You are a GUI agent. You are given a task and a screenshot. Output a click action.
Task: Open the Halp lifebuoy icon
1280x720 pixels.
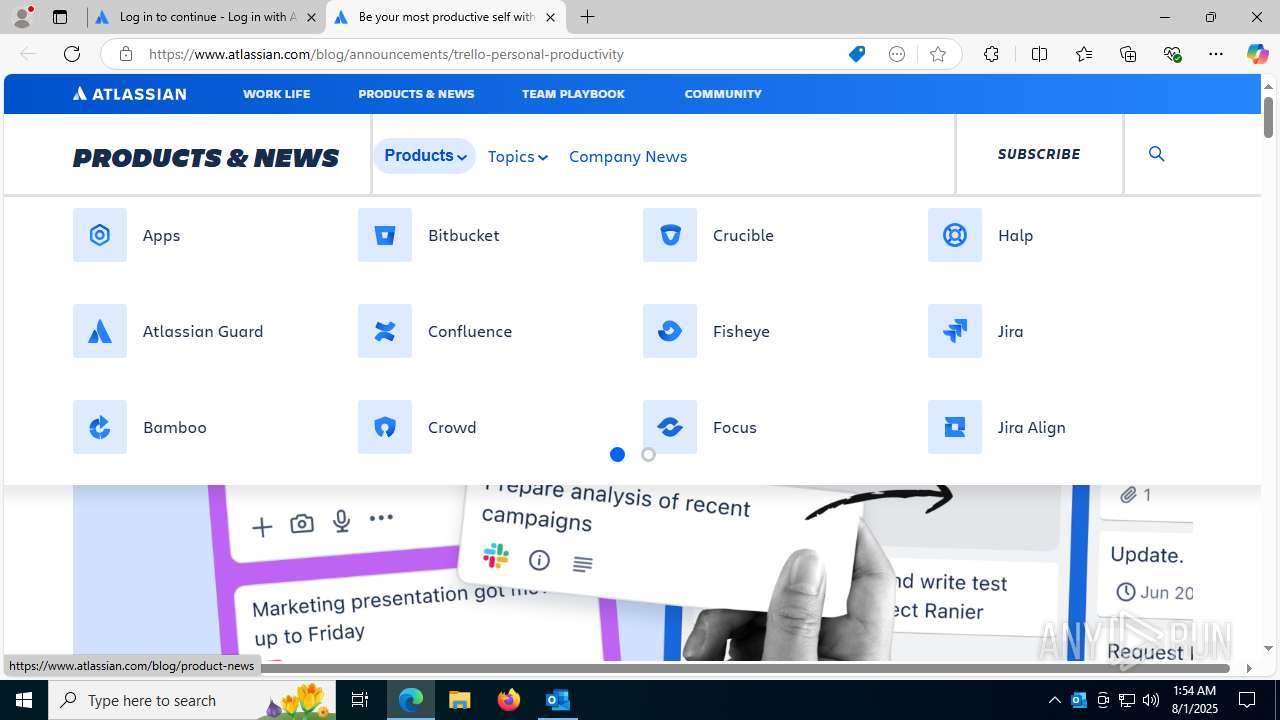[x=955, y=235]
